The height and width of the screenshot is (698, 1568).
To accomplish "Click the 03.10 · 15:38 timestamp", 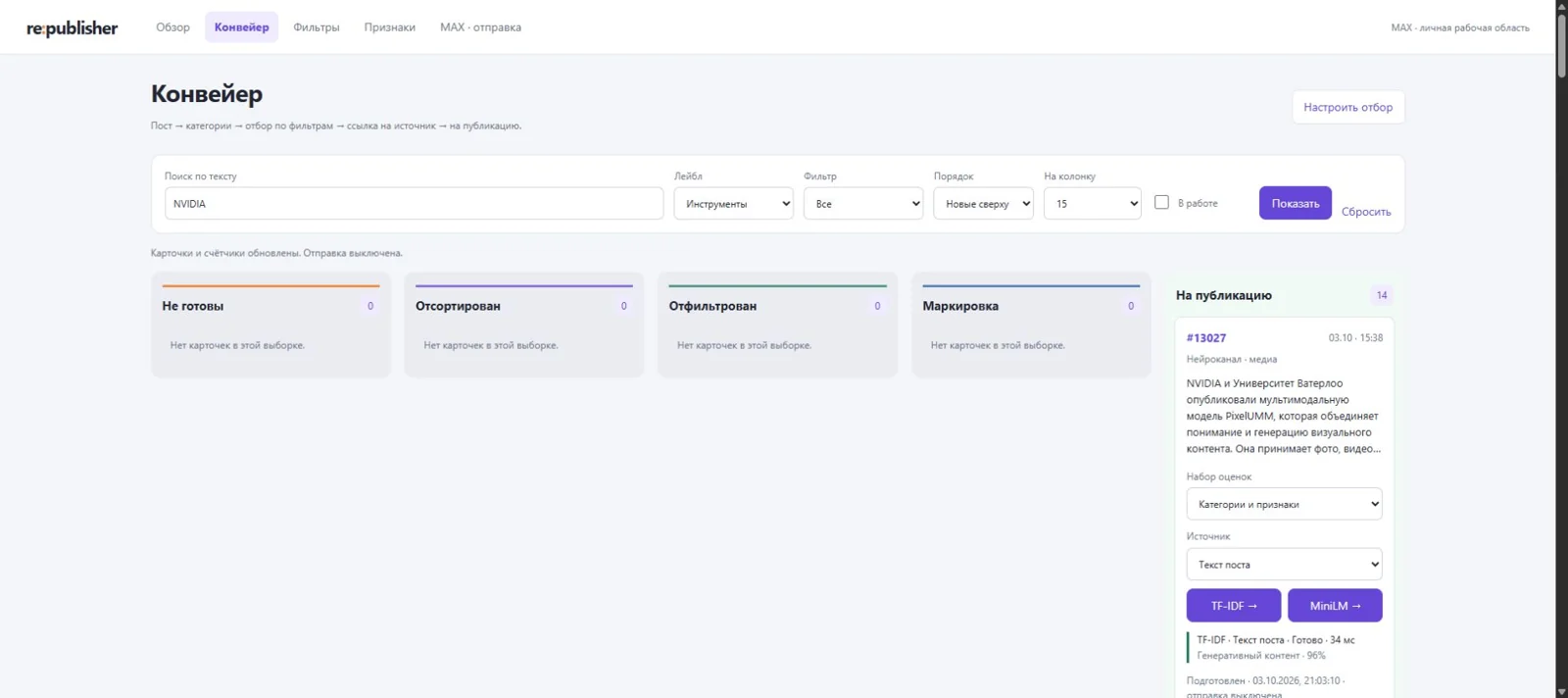I will (x=1355, y=338).
